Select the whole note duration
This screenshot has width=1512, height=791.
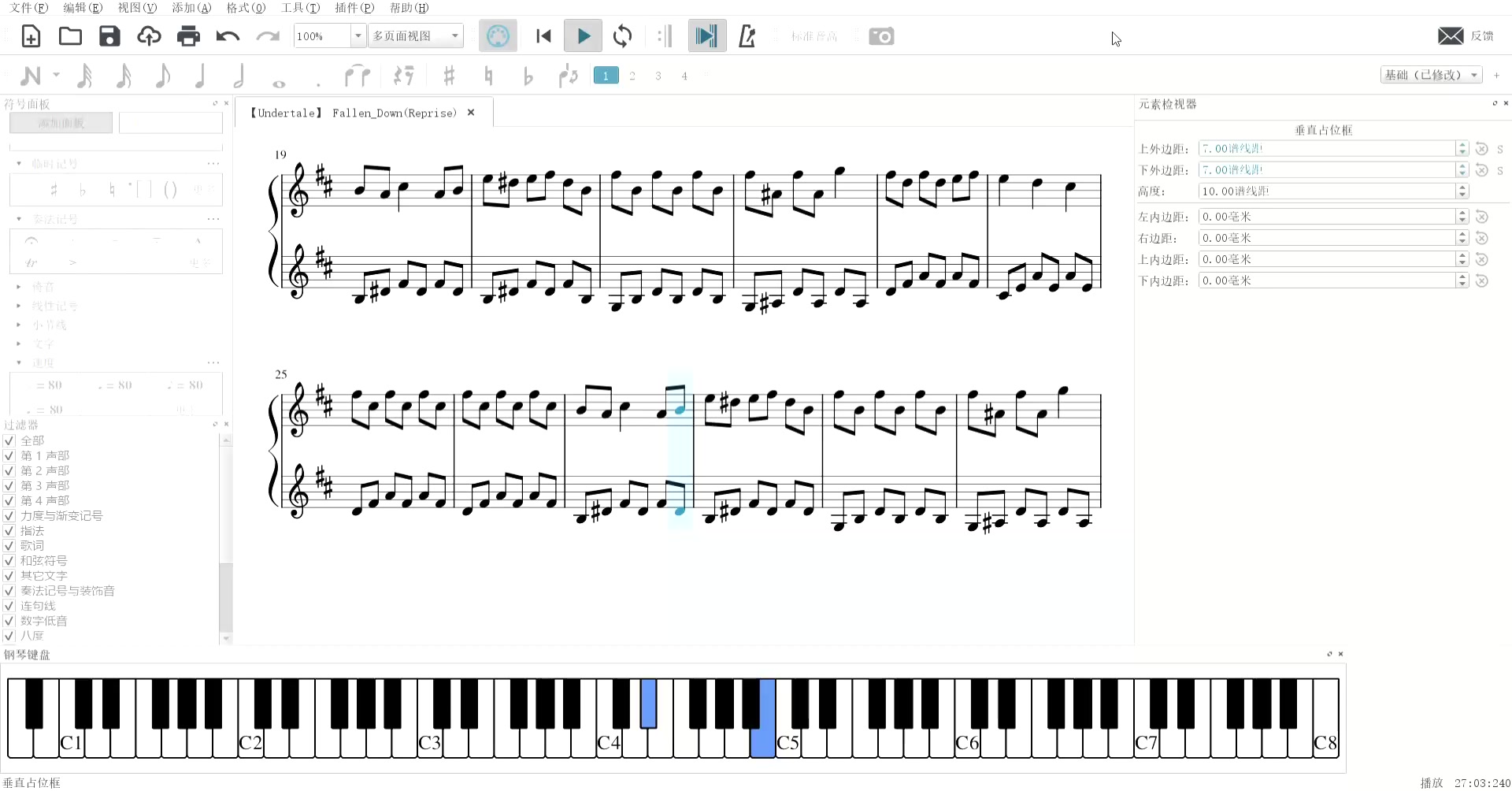coord(279,83)
